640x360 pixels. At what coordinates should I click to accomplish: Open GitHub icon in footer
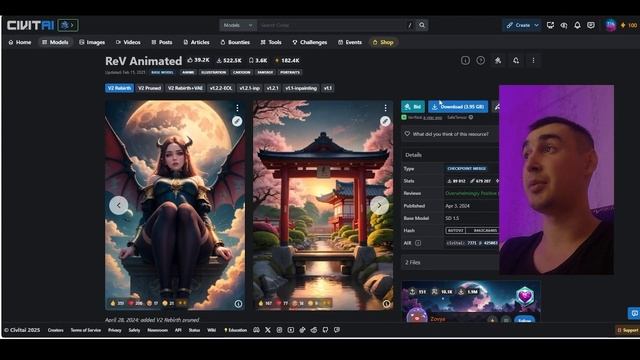tap(325, 330)
